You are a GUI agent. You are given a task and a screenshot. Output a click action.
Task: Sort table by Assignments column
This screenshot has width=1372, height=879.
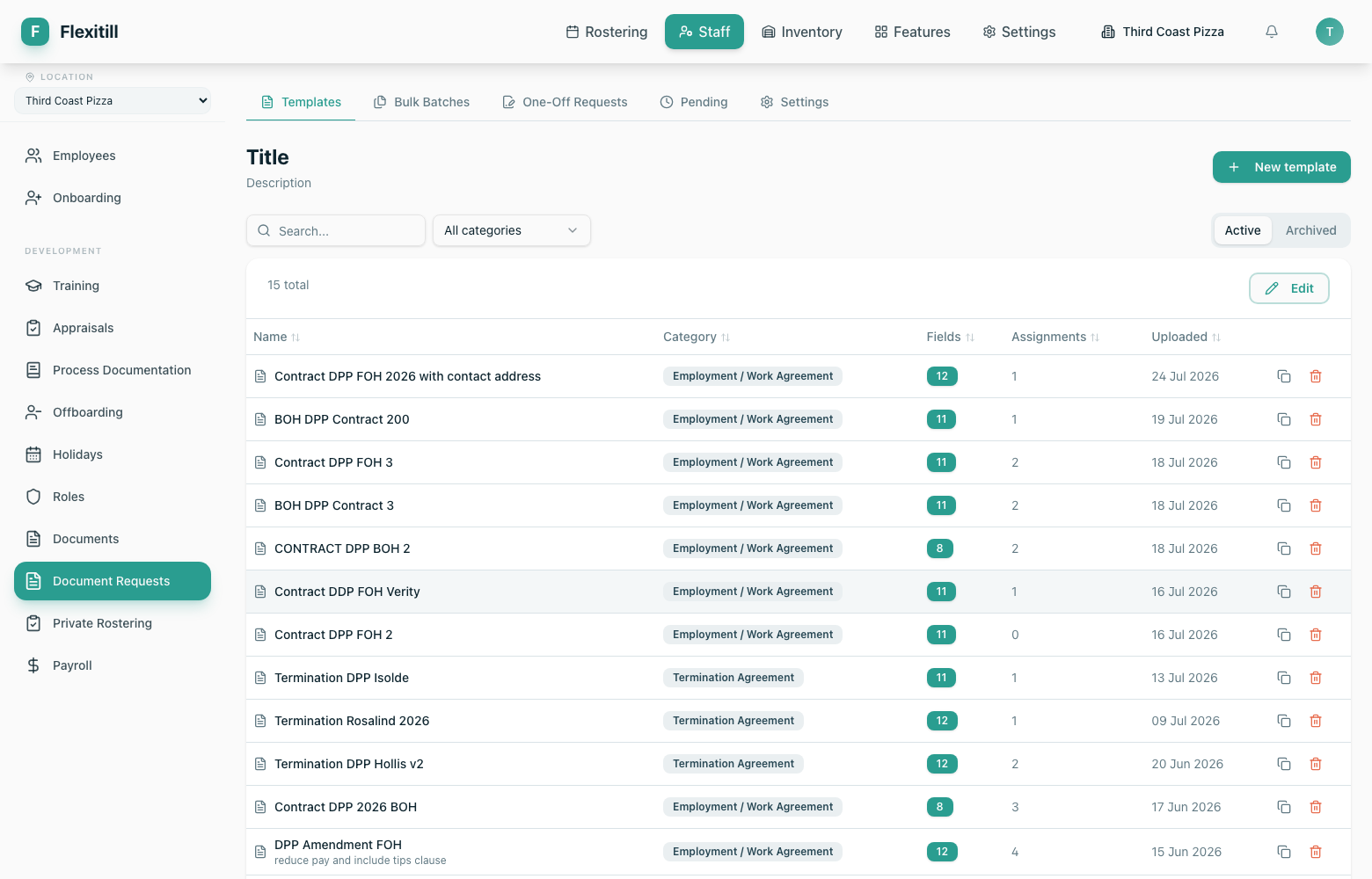pos(1055,337)
